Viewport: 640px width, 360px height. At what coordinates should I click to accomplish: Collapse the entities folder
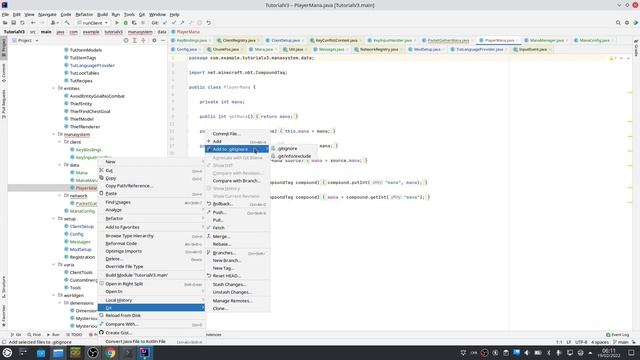coord(53,88)
